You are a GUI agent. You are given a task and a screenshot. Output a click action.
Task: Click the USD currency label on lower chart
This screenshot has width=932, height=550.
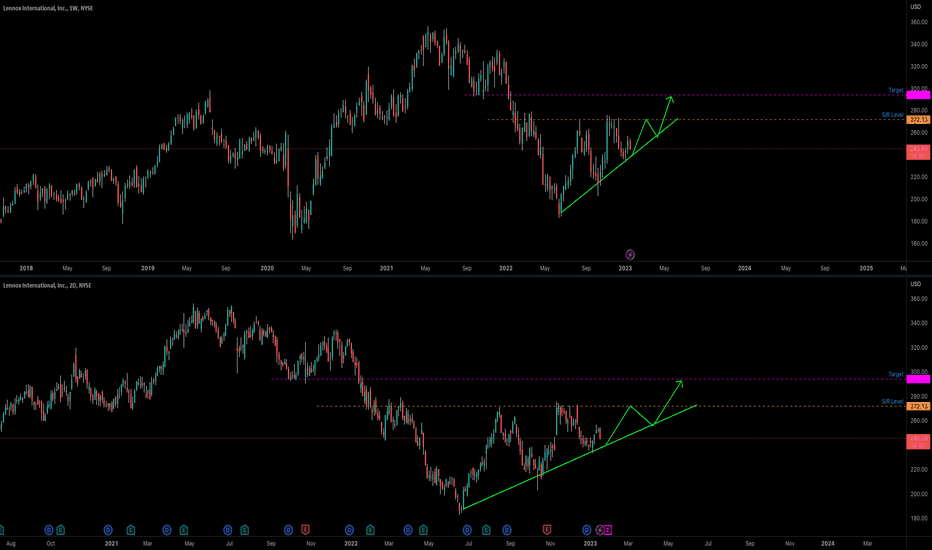click(915, 284)
